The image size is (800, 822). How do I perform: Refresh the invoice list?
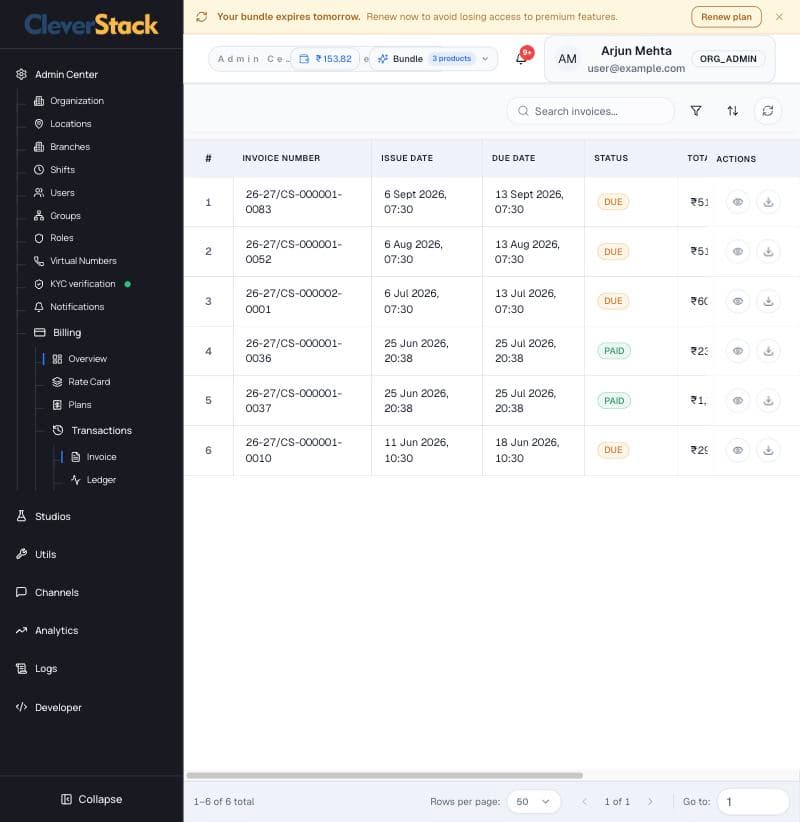pos(767,111)
